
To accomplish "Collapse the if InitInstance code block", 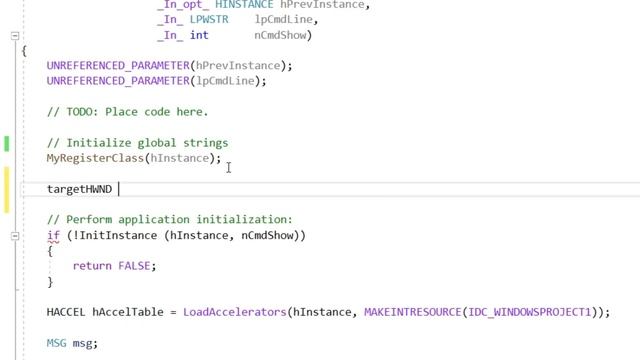I will click(x=15, y=236).
